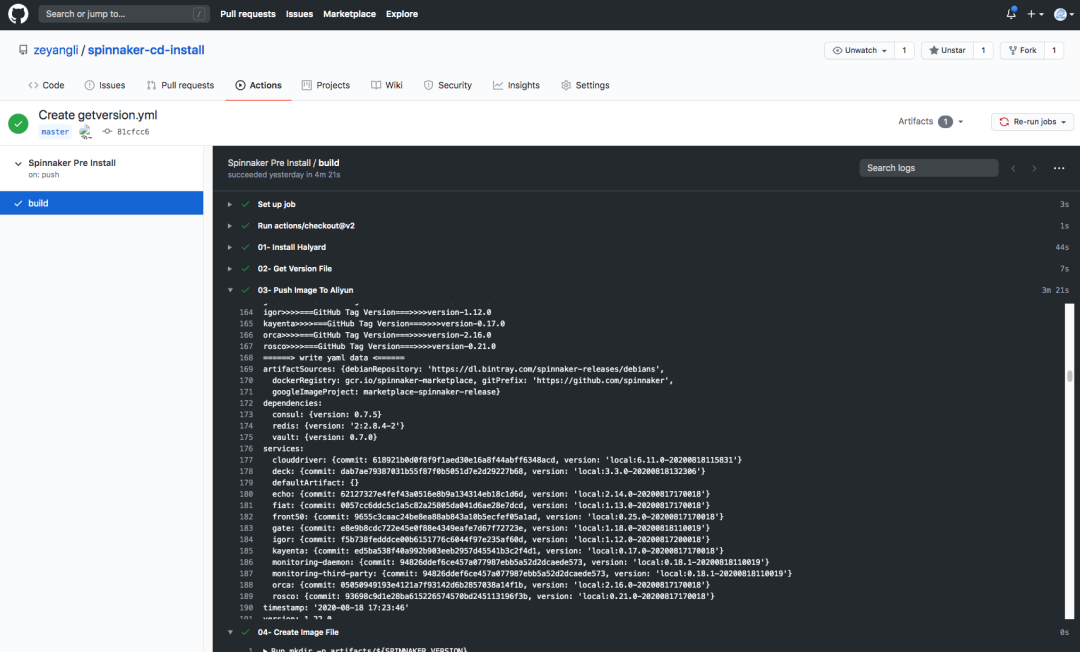Switch to the Code tab

point(46,85)
